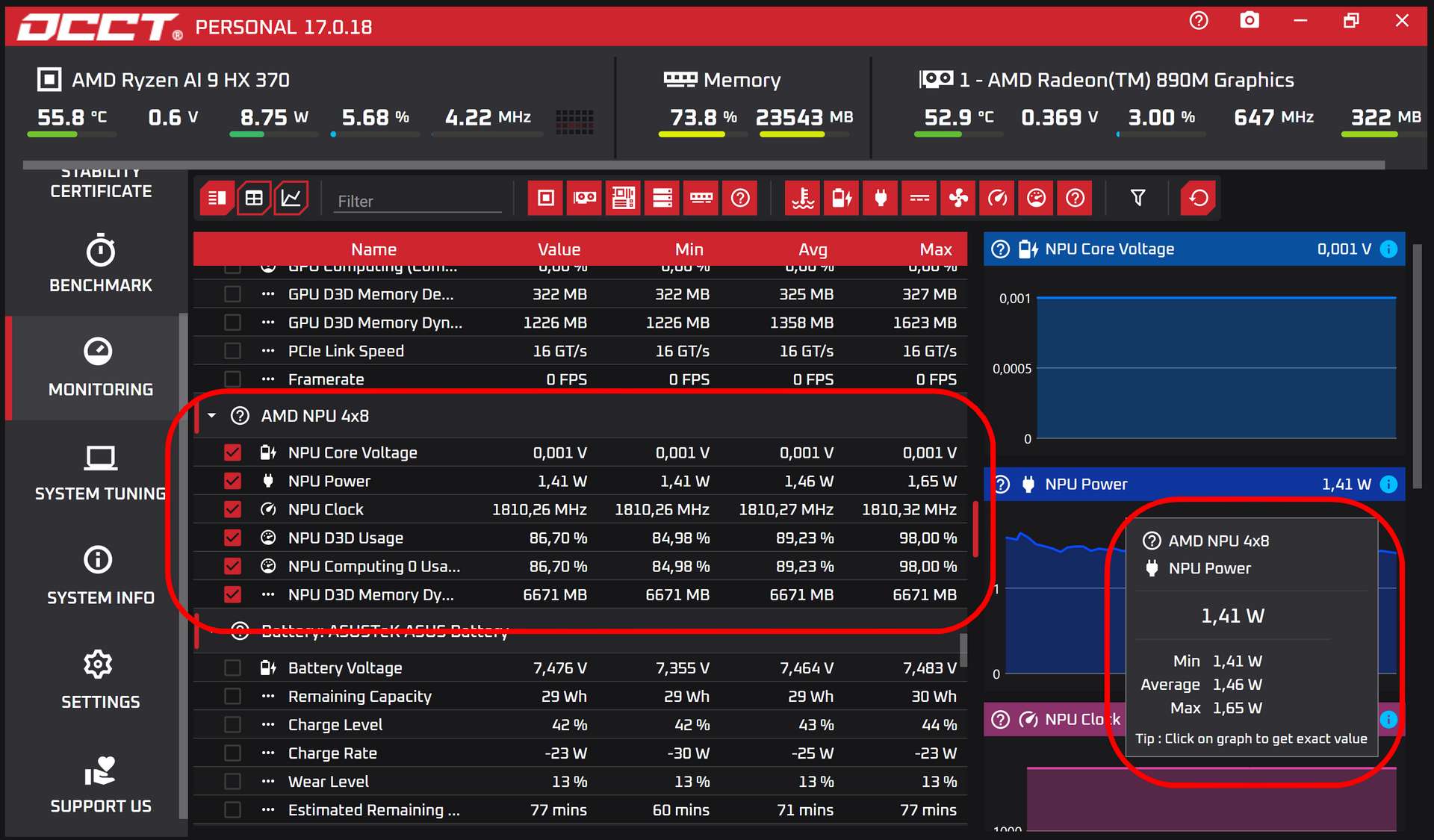
Task: Open the Monitoring section
Action: pyautogui.click(x=101, y=368)
